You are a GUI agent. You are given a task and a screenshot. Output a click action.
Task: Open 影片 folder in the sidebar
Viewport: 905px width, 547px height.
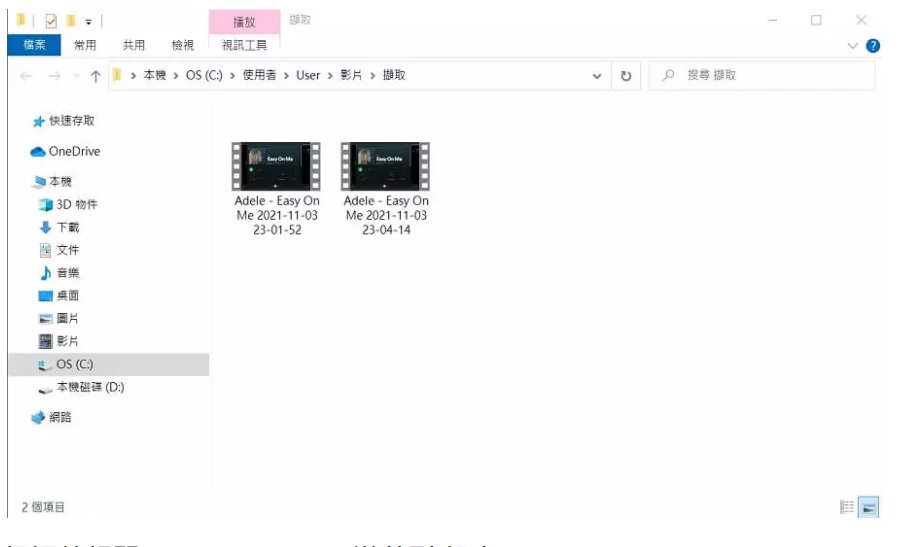click(68, 341)
